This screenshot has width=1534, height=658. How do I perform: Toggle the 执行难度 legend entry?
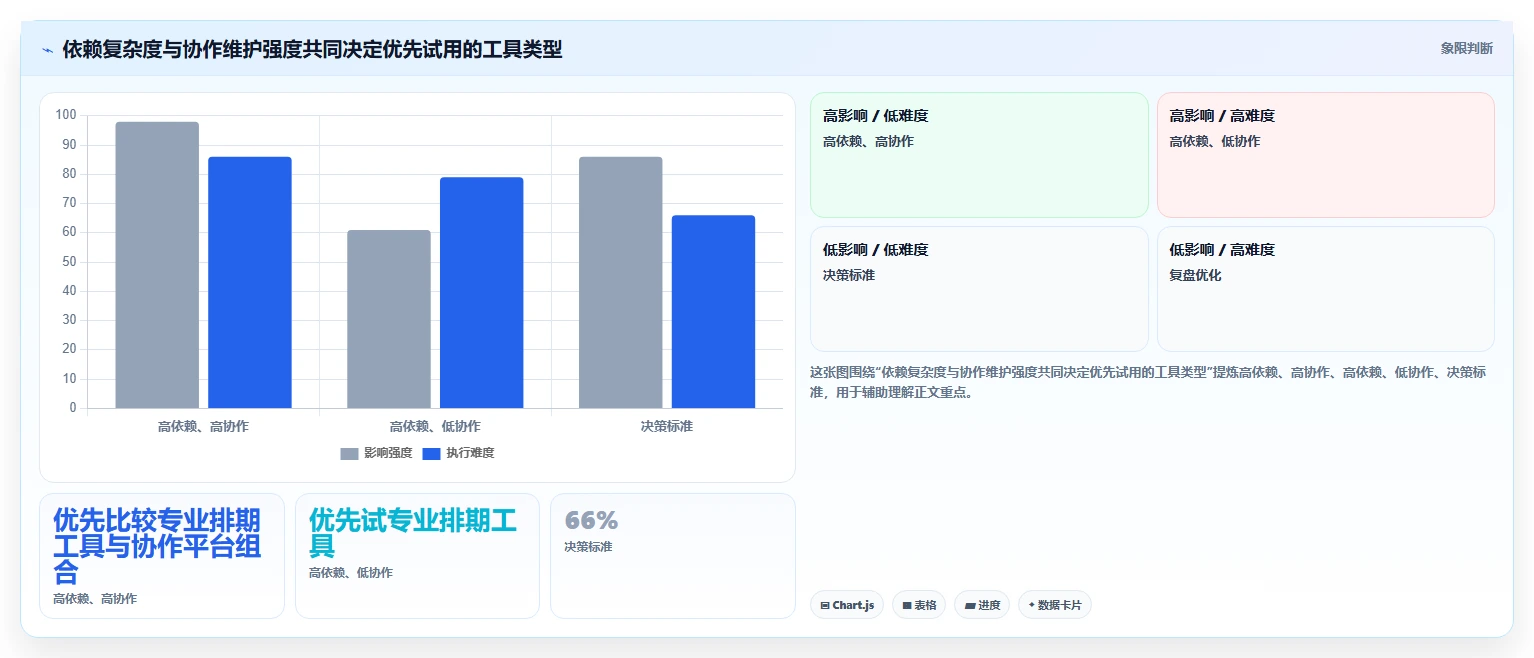pos(458,453)
